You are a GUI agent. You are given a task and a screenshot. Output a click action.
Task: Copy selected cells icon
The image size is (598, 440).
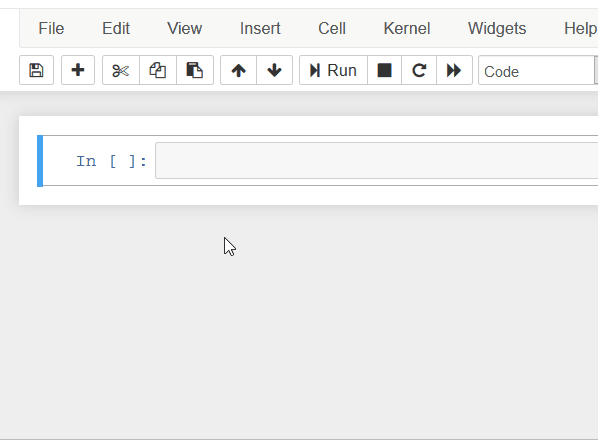(158, 70)
